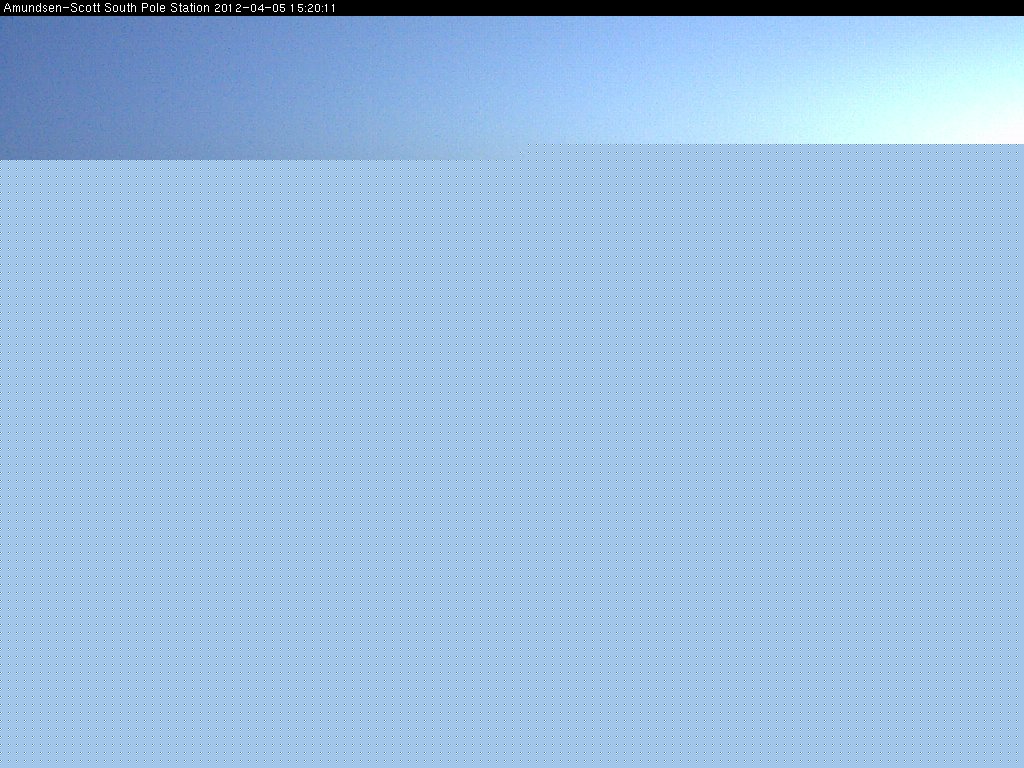
Task: Select the hour "15" in the timestamp
Action: coord(294,8)
